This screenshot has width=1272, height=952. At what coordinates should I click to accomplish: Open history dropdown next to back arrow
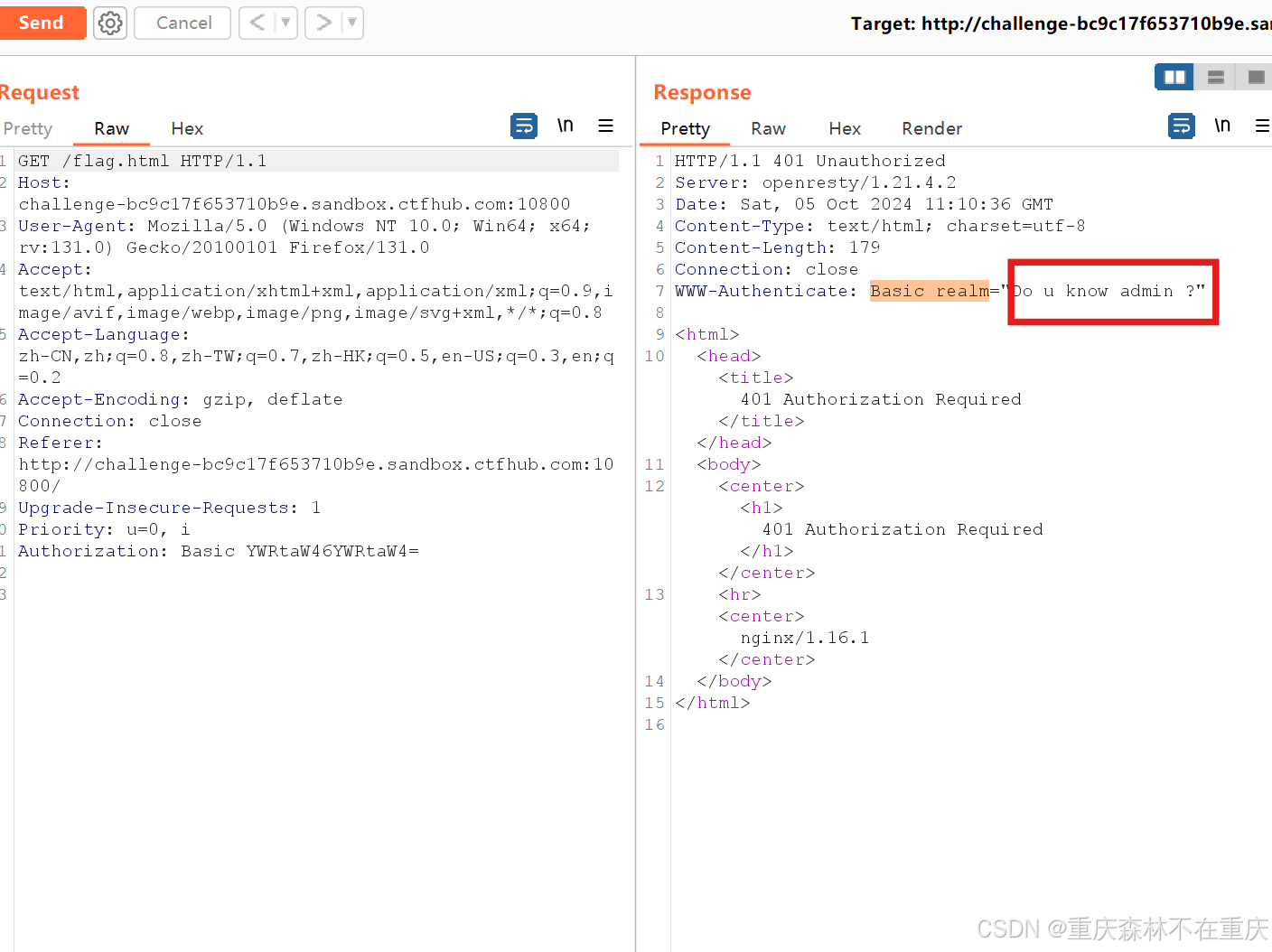click(285, 23)
